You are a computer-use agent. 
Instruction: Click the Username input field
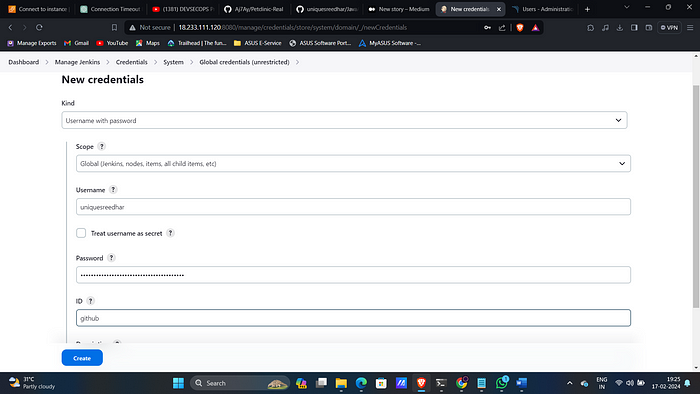(x=353, y=207)
